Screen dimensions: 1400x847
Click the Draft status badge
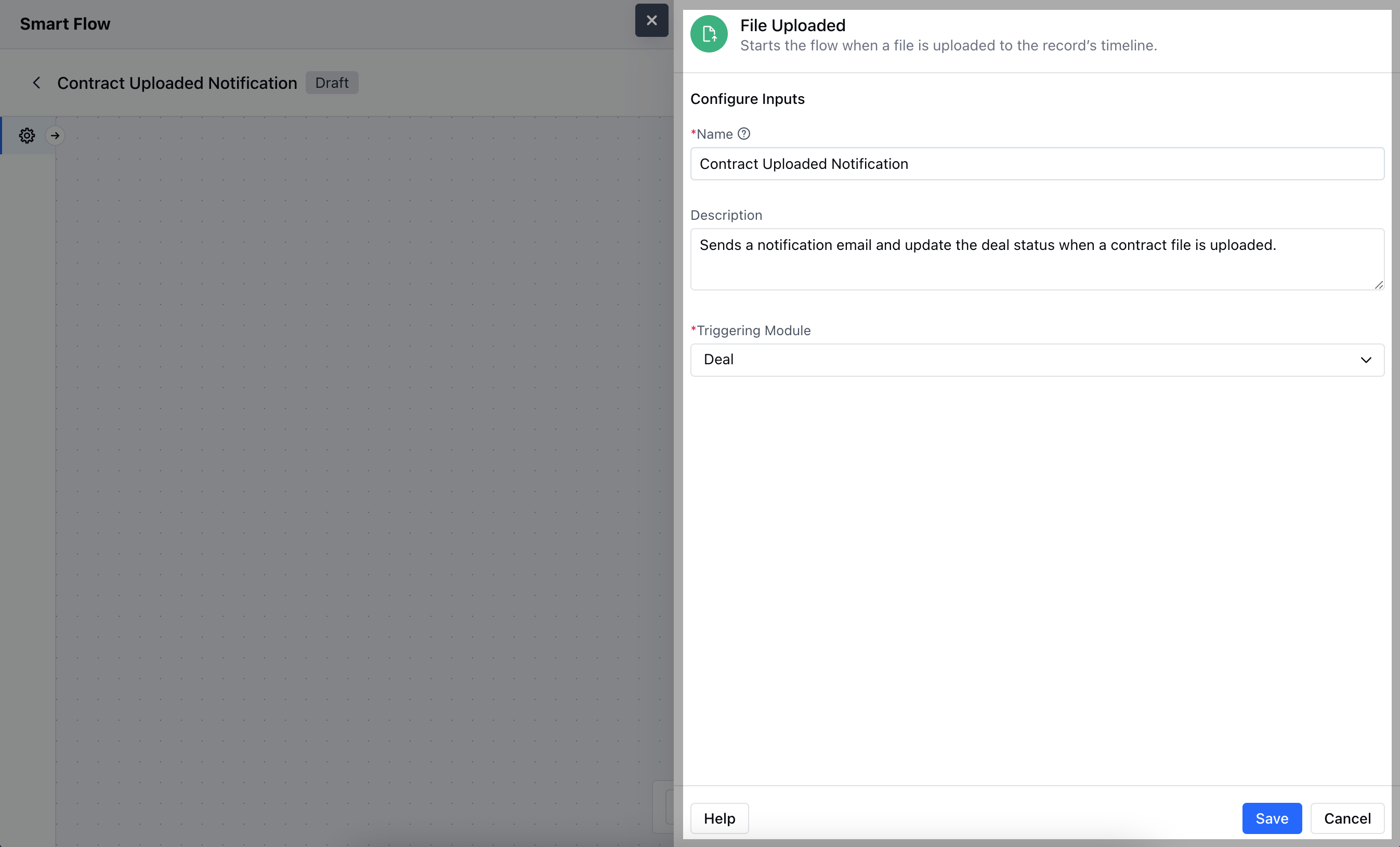click(332, 83)
